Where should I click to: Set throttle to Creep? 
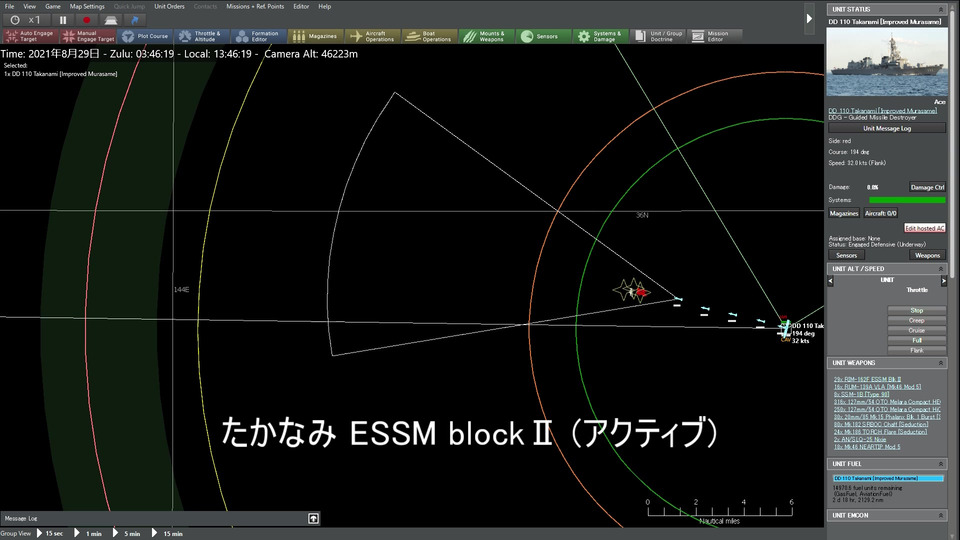(x=916, y=320)
